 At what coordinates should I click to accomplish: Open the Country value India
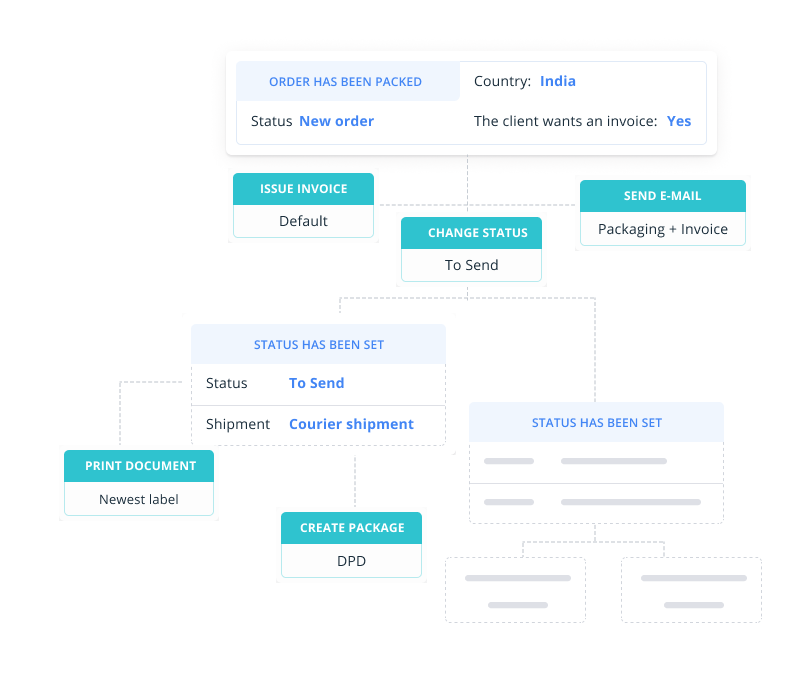click(558, 81)
